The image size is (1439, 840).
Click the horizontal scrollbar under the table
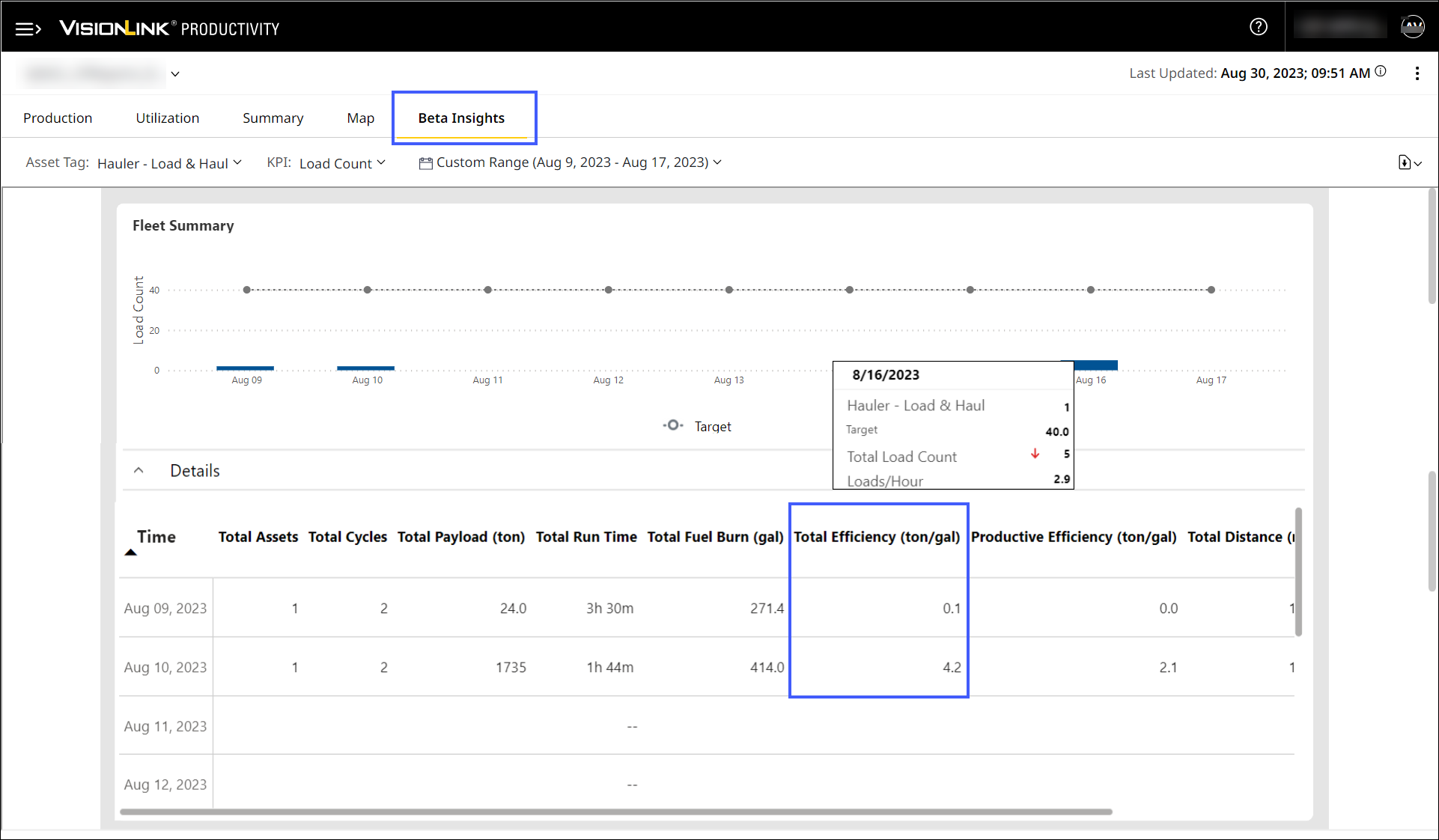coord(615,812)
